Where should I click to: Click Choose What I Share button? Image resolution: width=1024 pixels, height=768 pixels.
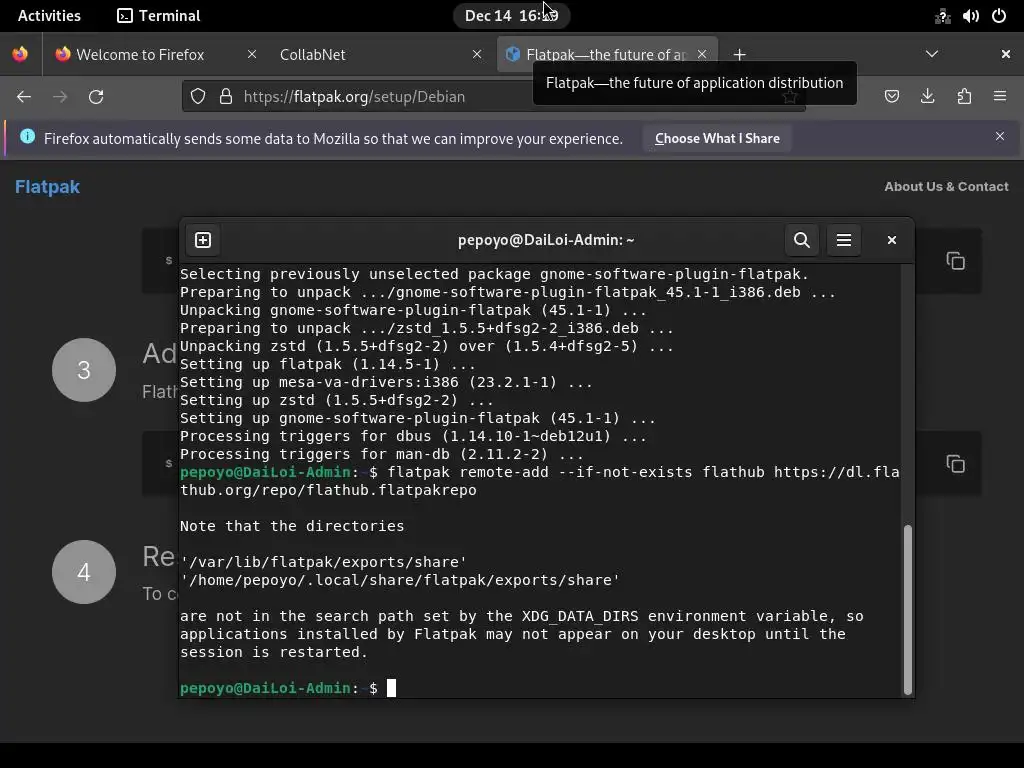(x=717, y=138)
